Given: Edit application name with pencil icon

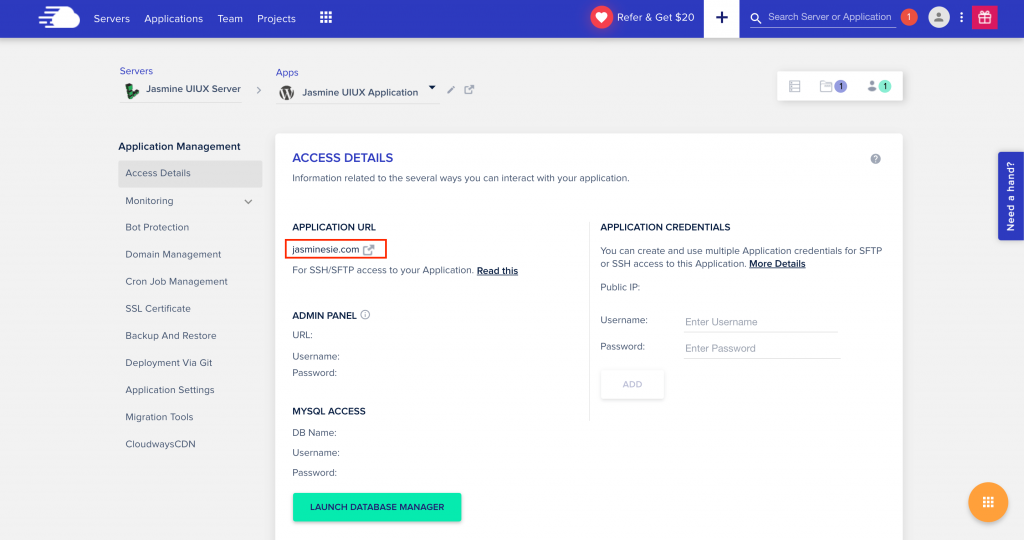Looking at the screenshot, I should click(451, 89).
